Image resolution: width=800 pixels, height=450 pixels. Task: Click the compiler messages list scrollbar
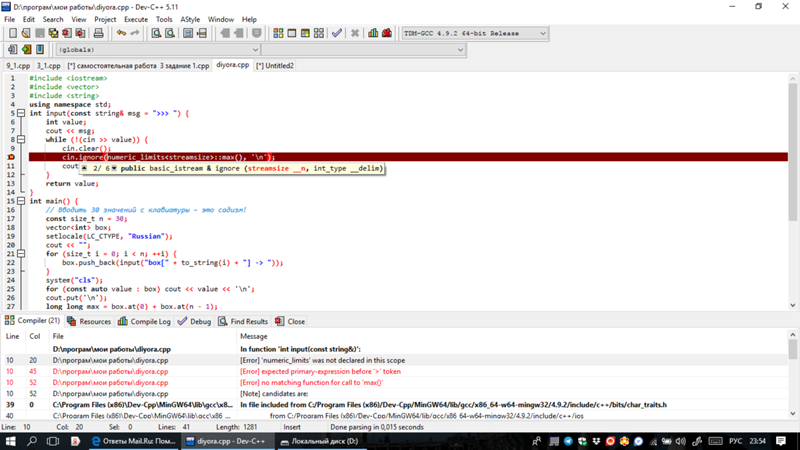pos(792,374)
